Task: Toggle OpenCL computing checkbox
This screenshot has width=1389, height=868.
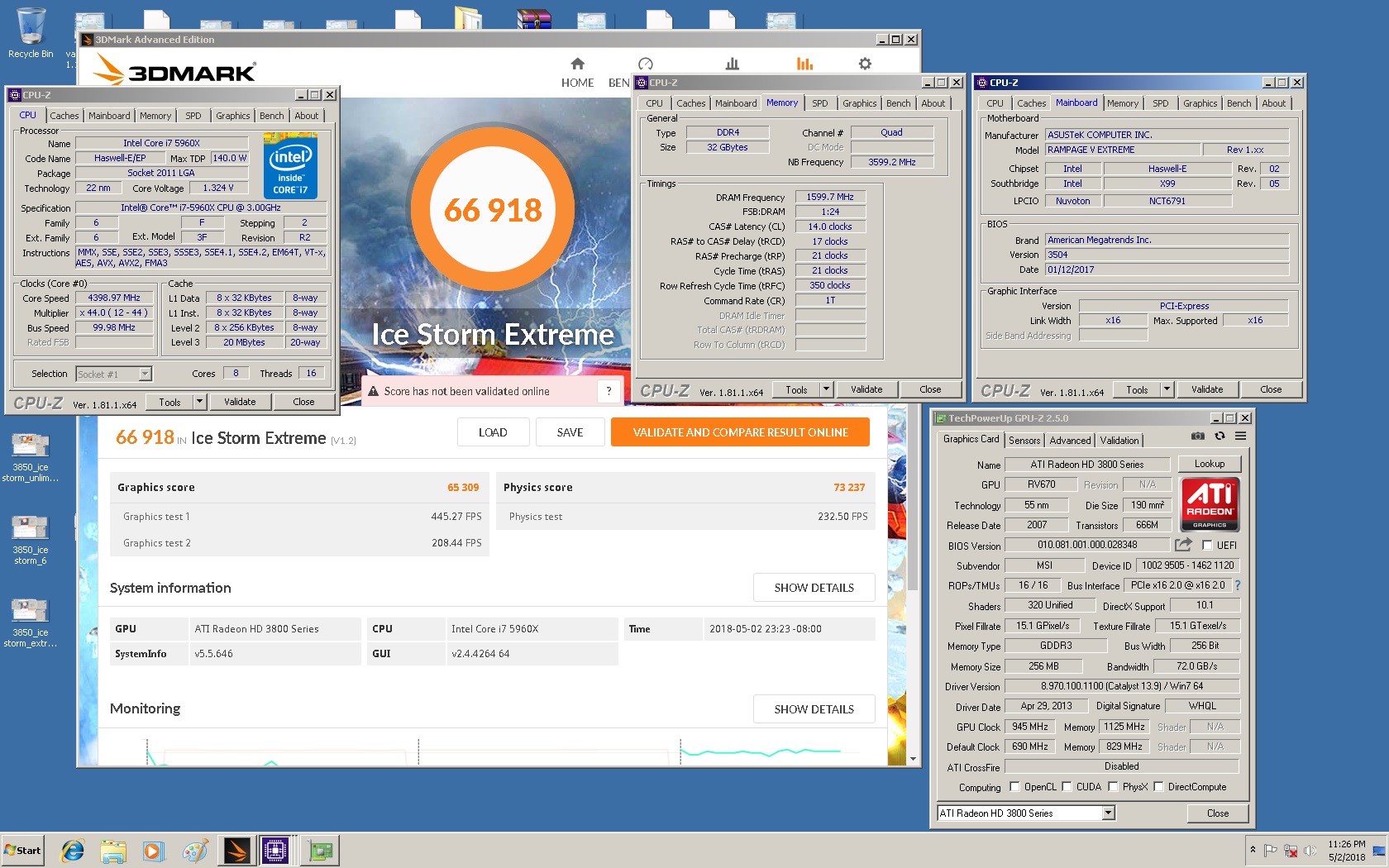Action: click(x=1014, y=787)
